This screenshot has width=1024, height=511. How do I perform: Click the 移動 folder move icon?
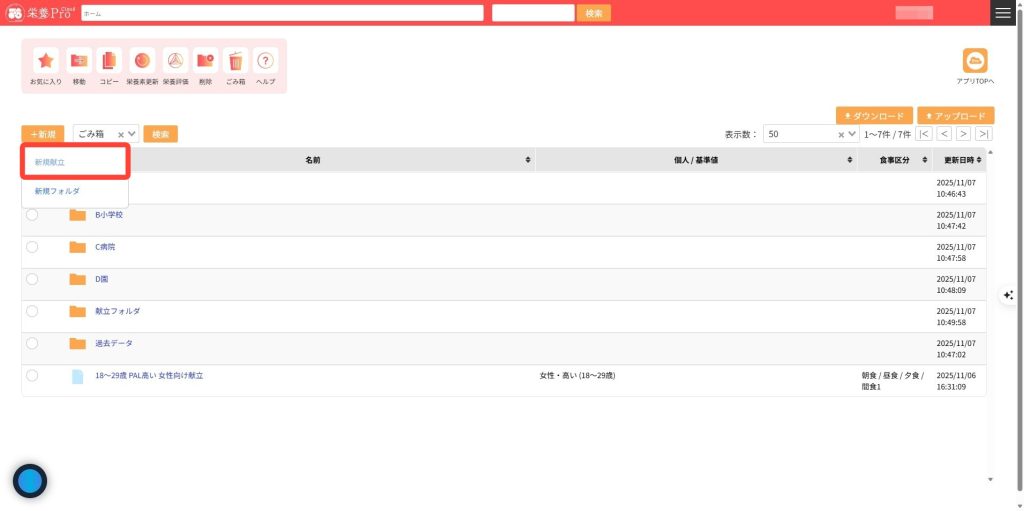point(79,61)
